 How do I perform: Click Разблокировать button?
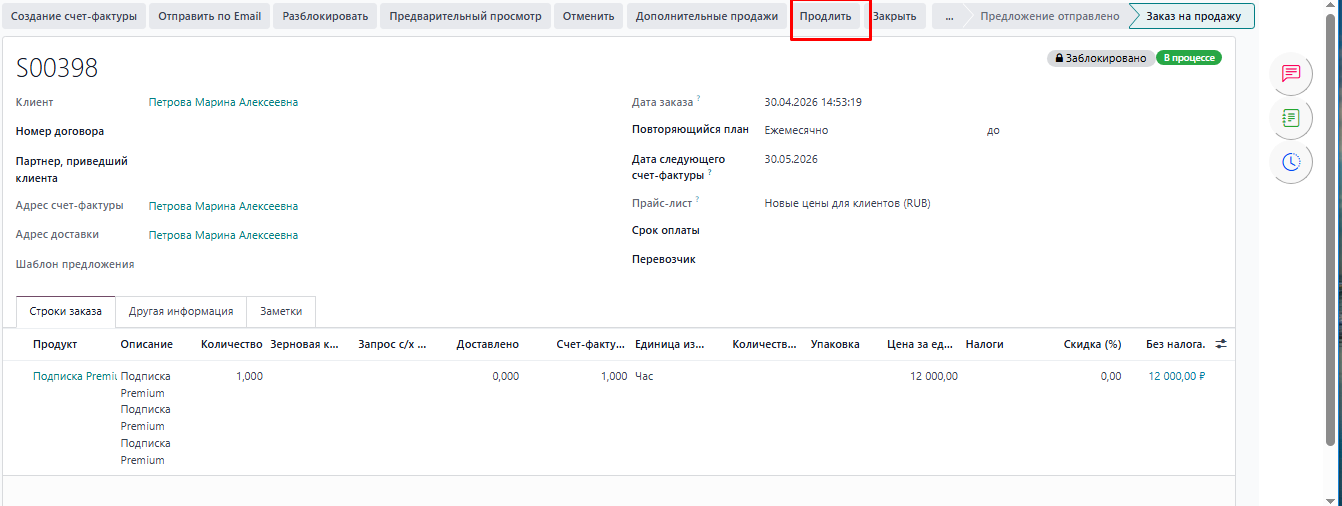pyautogui.click(x=325, y=16)
